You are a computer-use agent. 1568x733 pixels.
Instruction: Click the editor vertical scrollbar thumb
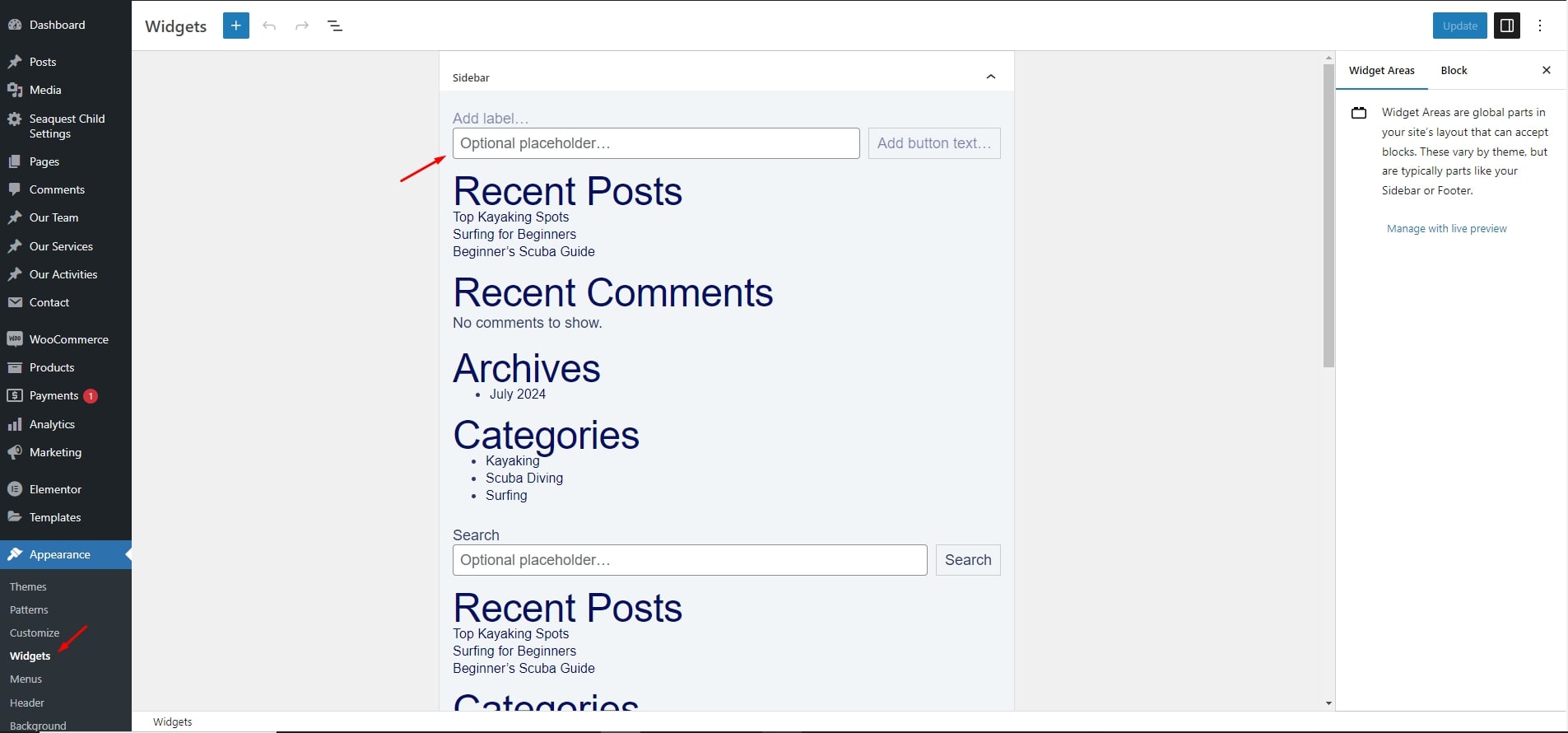[1328, 214]
